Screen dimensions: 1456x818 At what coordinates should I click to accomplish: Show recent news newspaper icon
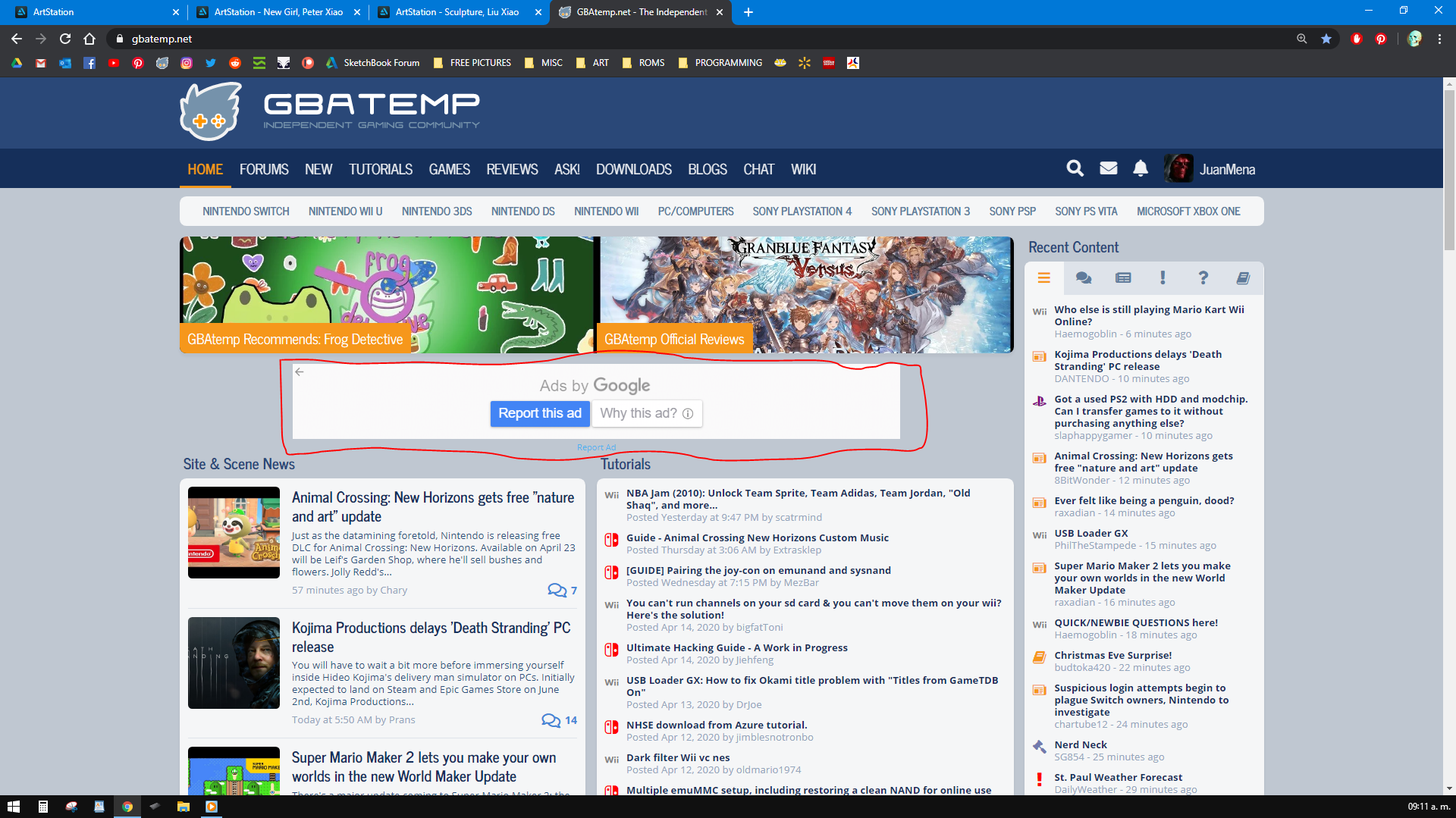(1123, 278)
